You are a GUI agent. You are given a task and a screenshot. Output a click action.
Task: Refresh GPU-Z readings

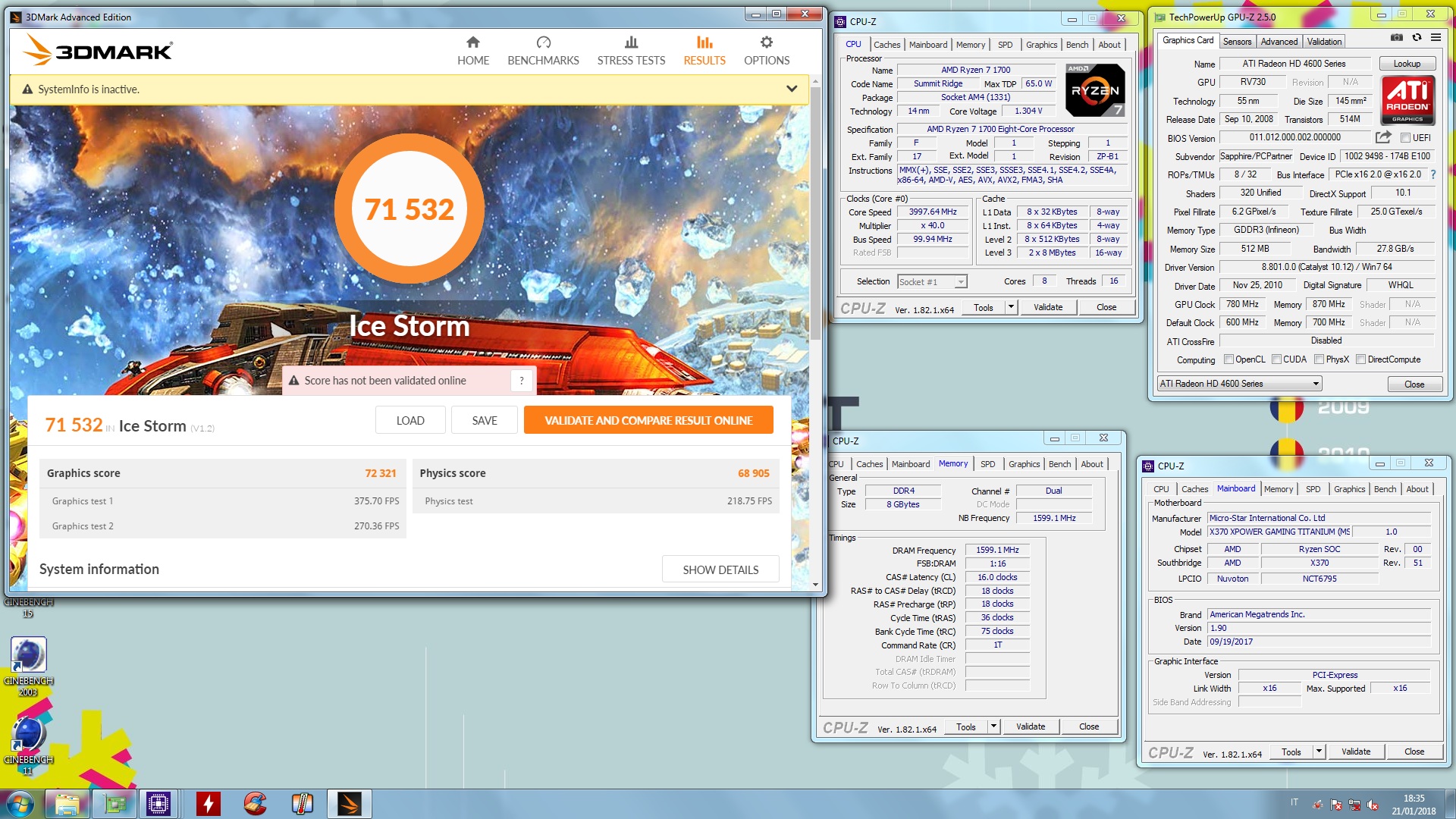pos(1417,37)
